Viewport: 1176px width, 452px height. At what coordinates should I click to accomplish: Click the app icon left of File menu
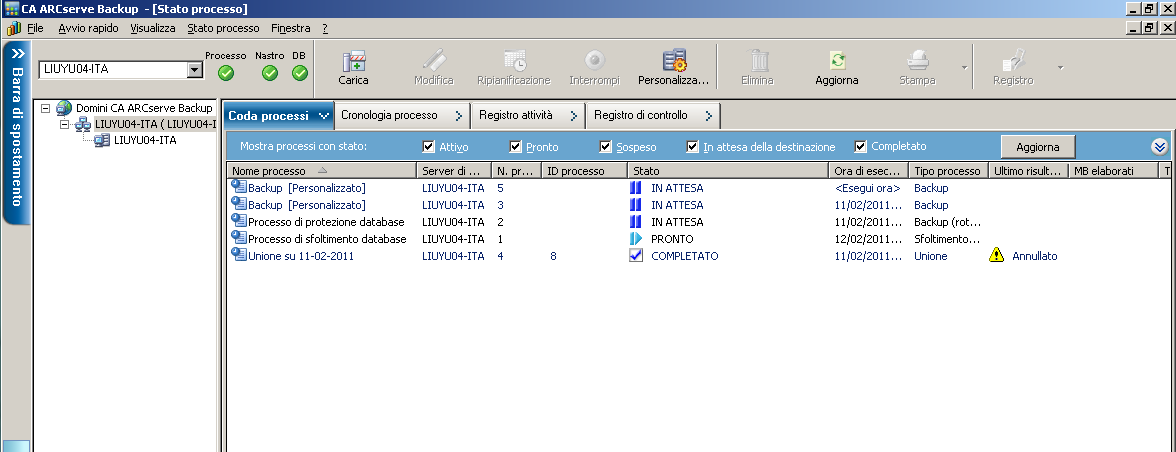[14, 28]
